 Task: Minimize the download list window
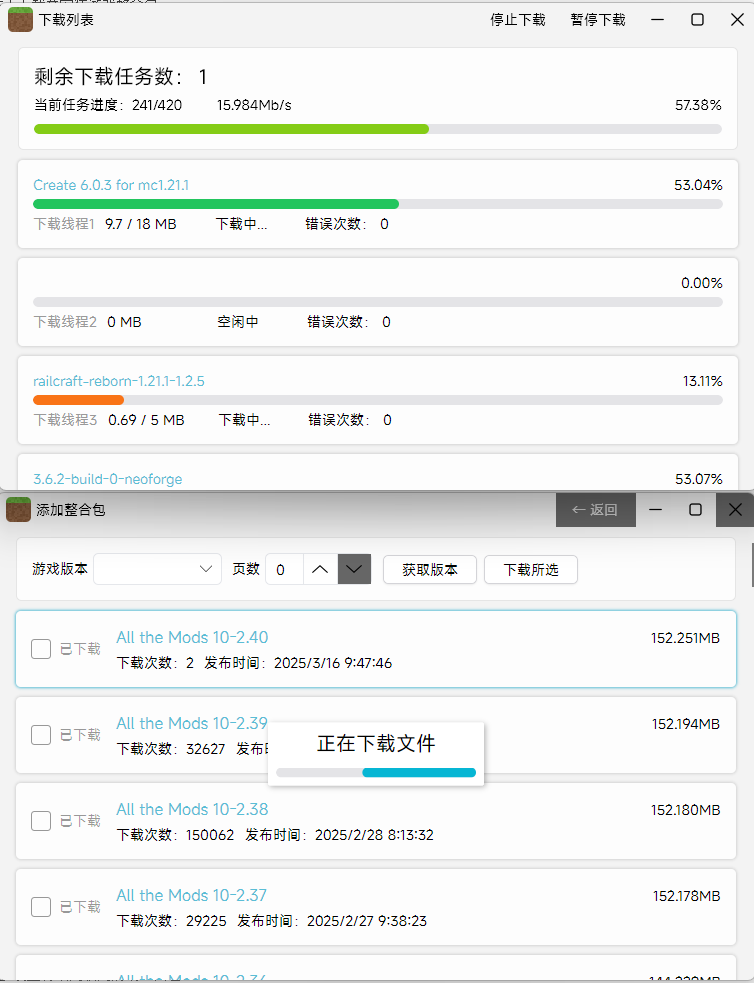click(x=658, y=19)
